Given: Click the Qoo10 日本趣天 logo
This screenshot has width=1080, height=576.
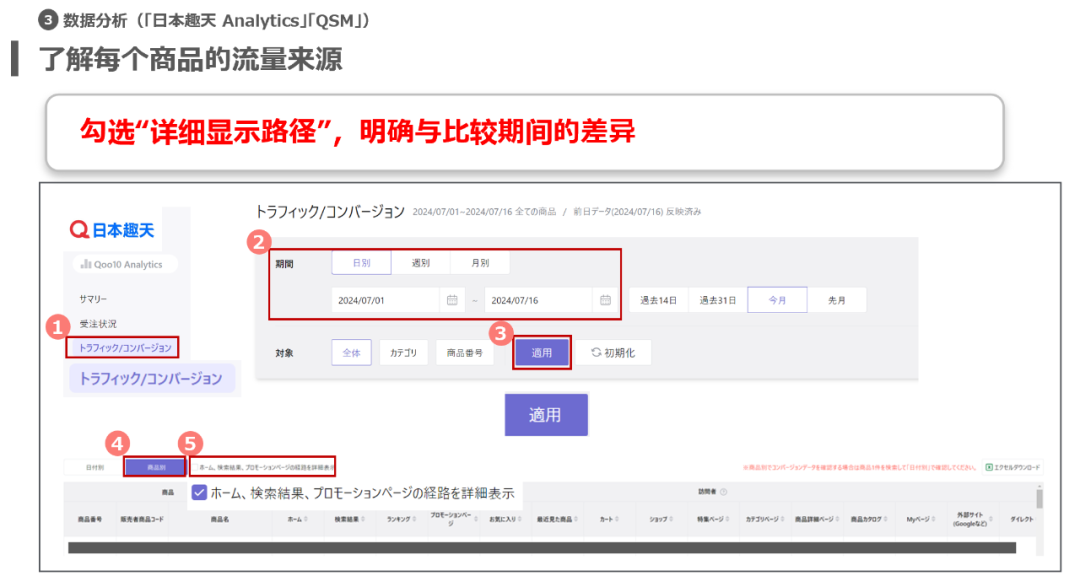Looking at the screenshot, I should click(x=114, y=230).
